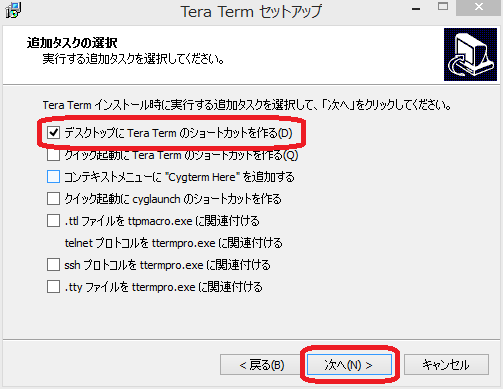Maximize the Tera Term setup window
This screenshot has height=389, width=503.
coord(443,7)
